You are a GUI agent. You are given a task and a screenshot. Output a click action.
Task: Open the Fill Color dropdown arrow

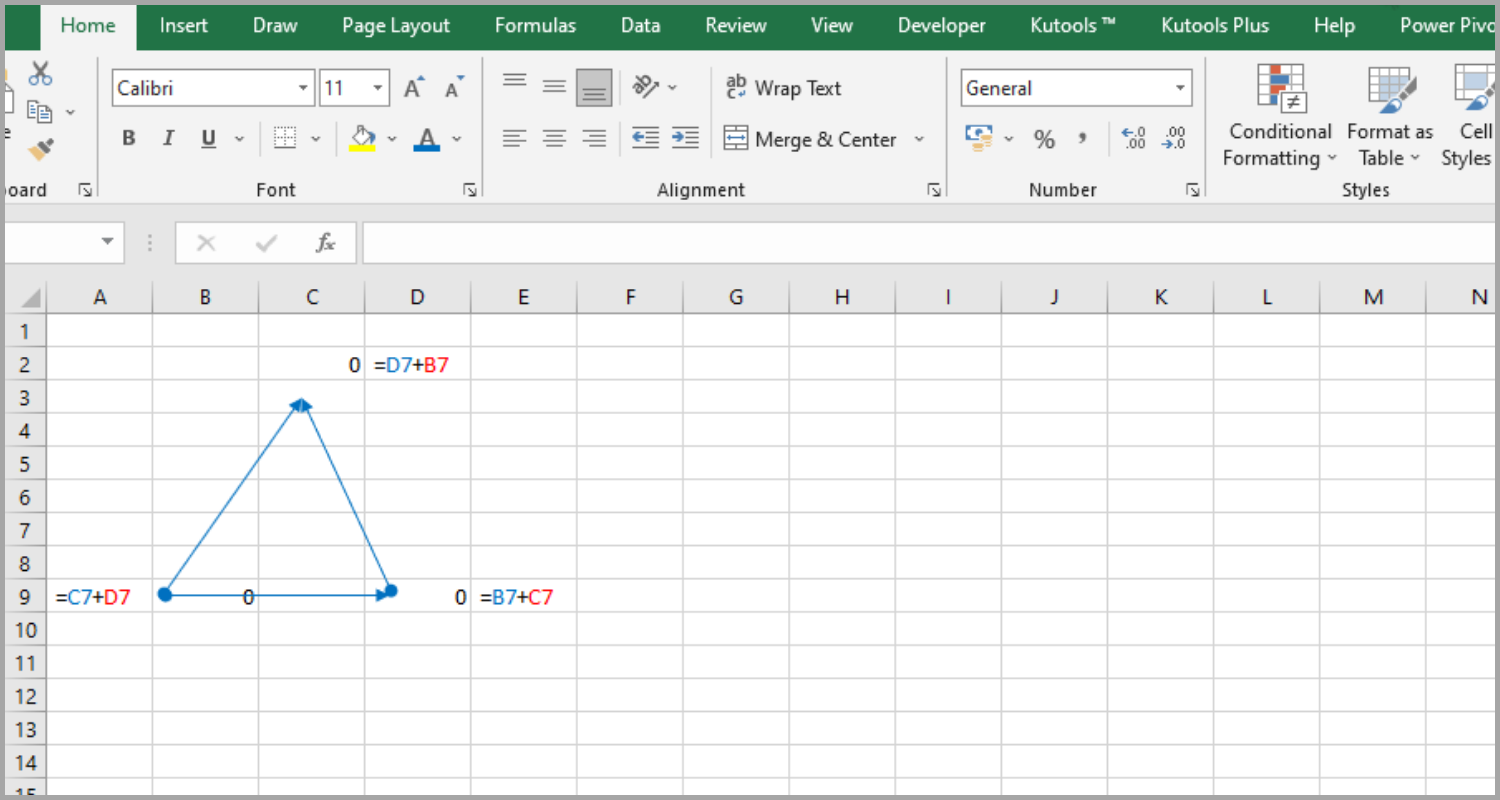(x=391, y=138)
